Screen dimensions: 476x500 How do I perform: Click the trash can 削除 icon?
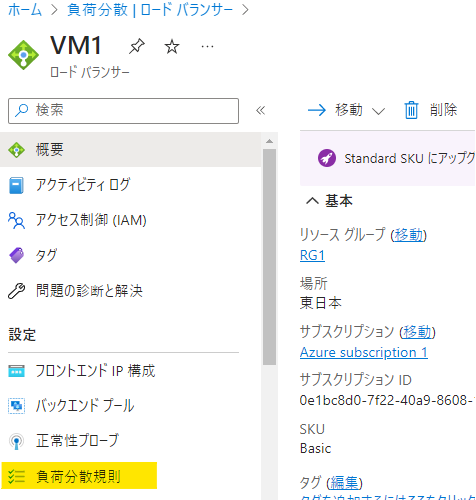411,110
